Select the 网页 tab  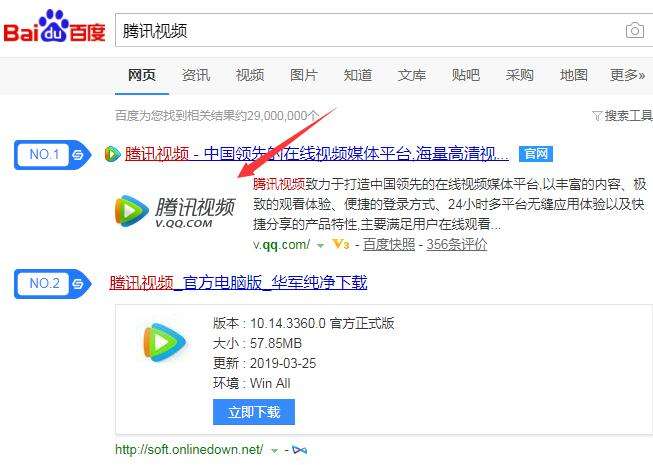142,75
